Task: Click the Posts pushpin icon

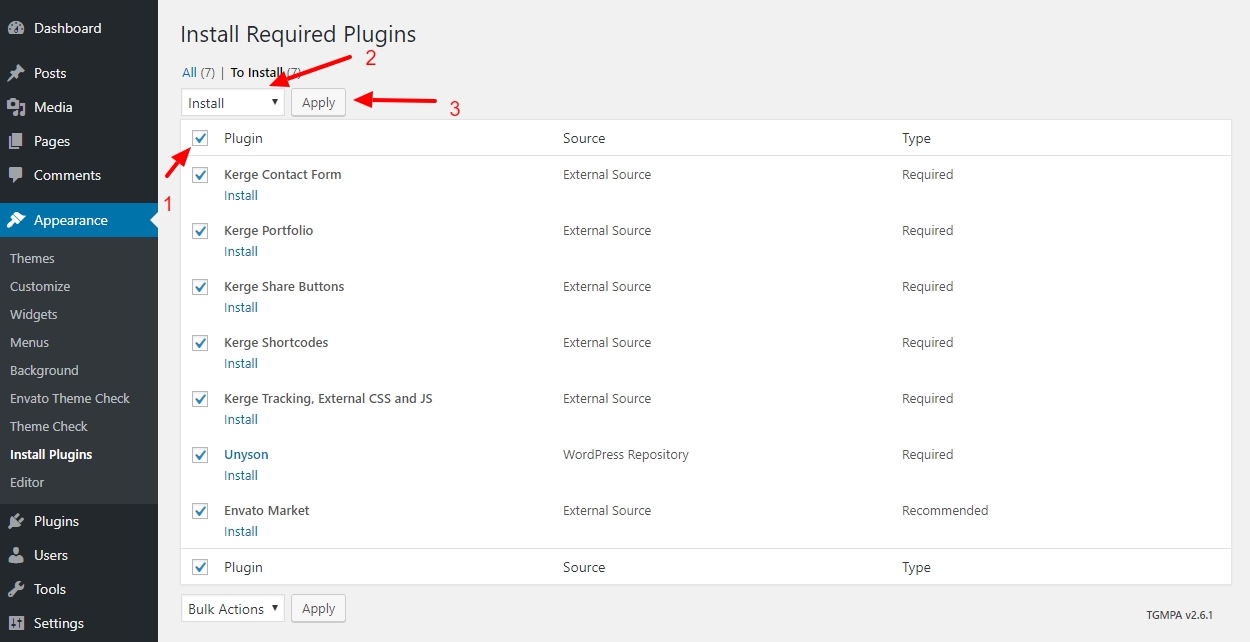Action: pyautogui.click(x=16, y=73)
